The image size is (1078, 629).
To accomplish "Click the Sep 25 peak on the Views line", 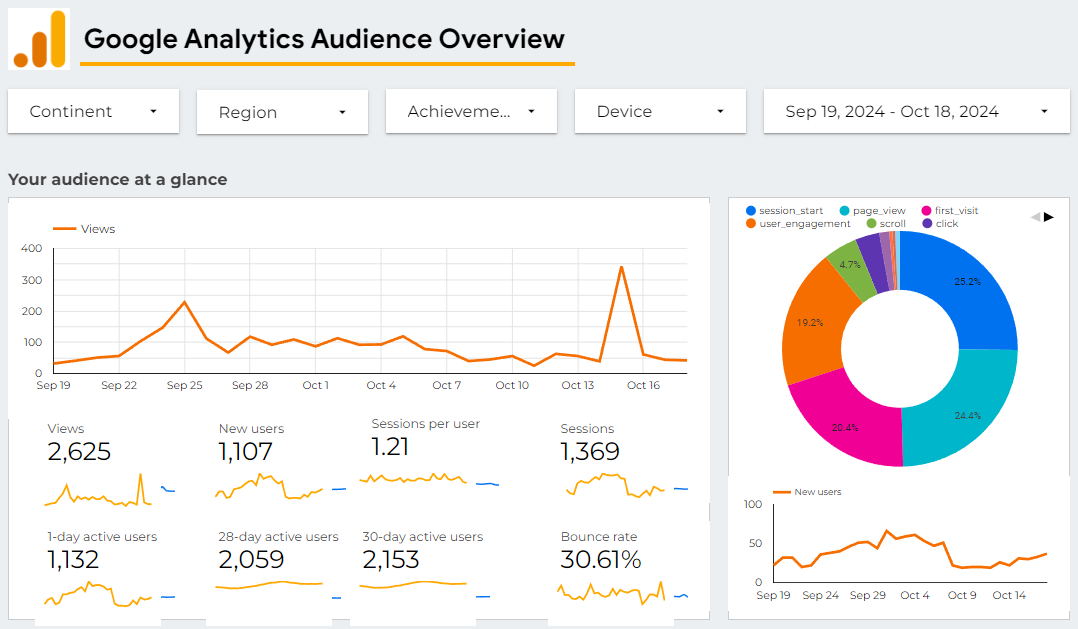I will click(x=185, y=302).
